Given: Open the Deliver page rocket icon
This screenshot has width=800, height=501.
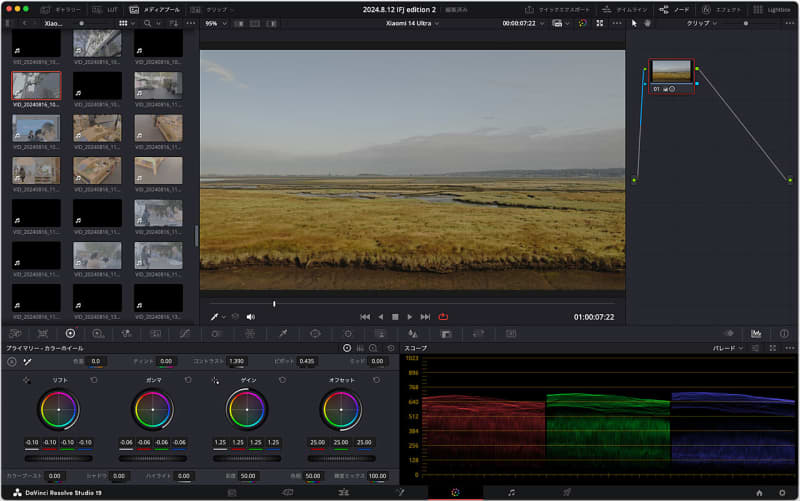Looking at the screenshot, I should 566,492.
